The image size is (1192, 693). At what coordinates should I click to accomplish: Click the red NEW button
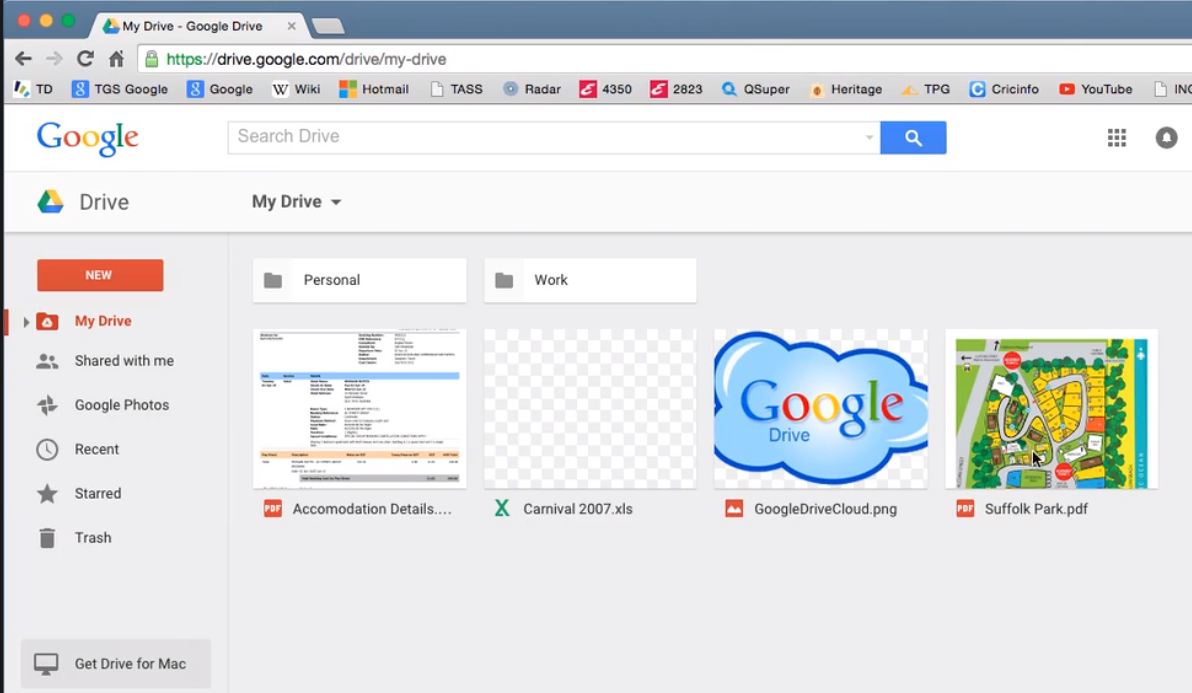[100, 275]
